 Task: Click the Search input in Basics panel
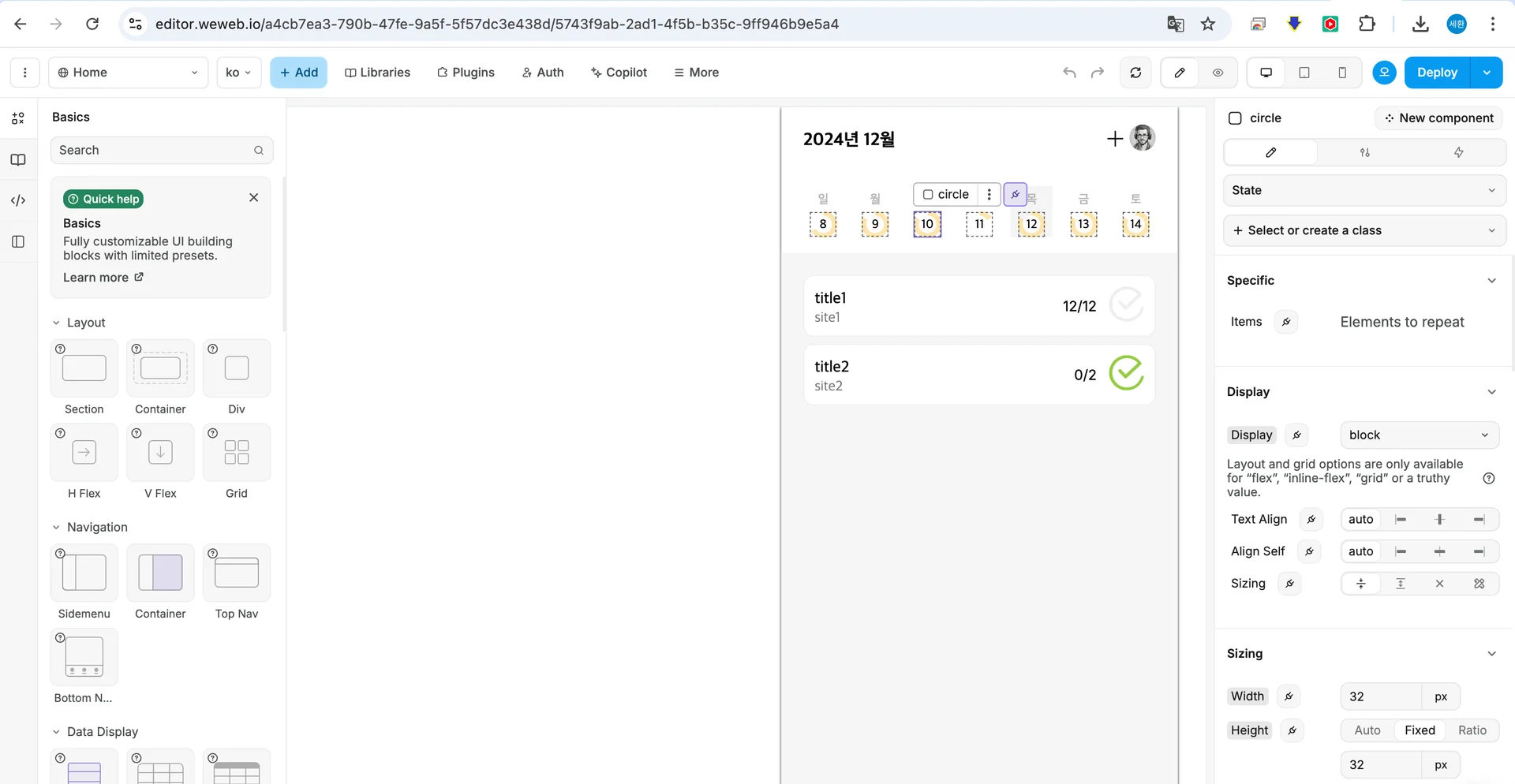[154, 151]
